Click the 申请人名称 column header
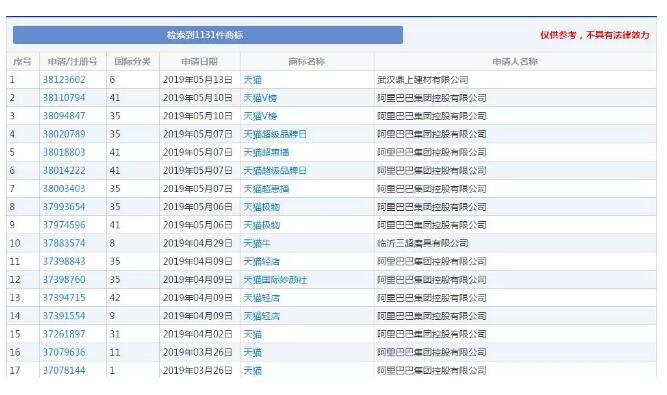 pyautogui.click(x=515, y=62)
